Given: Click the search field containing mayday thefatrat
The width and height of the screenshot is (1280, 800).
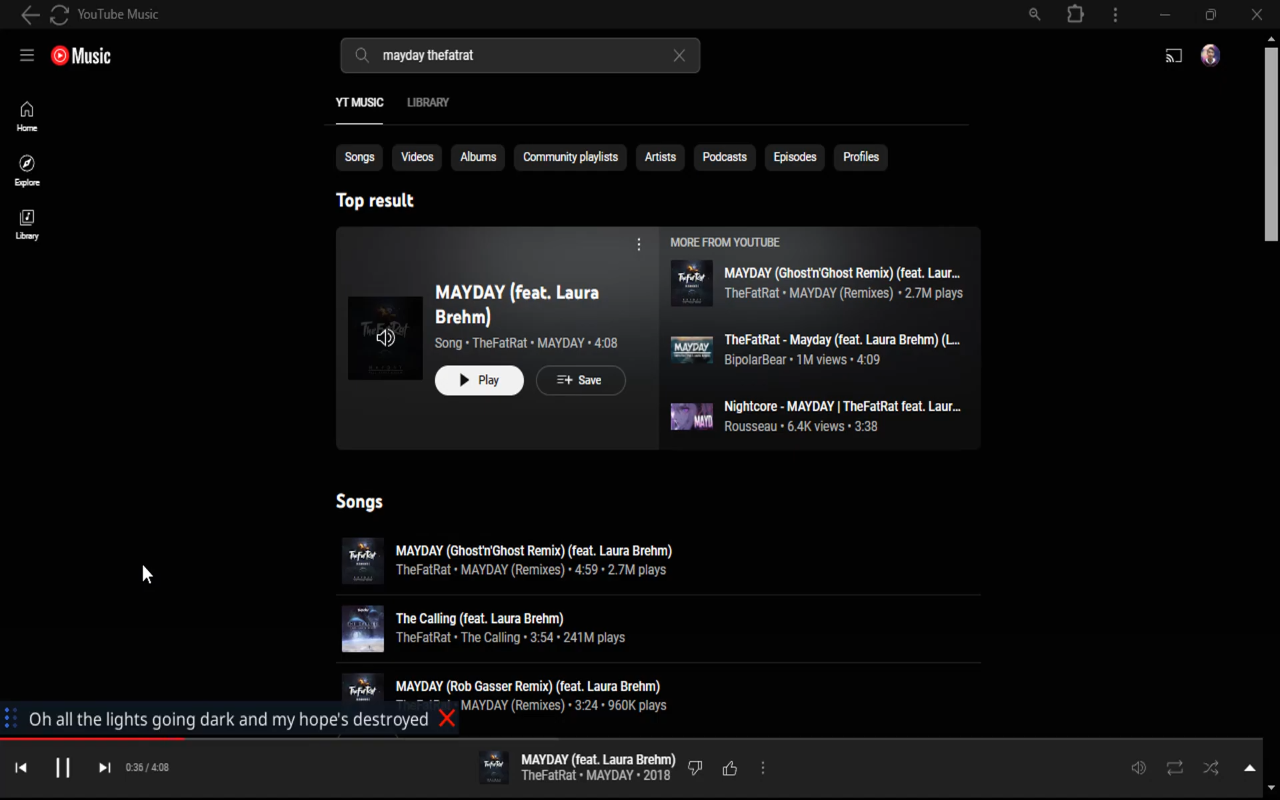Looking at the screenshot, I should coord(520,56).
